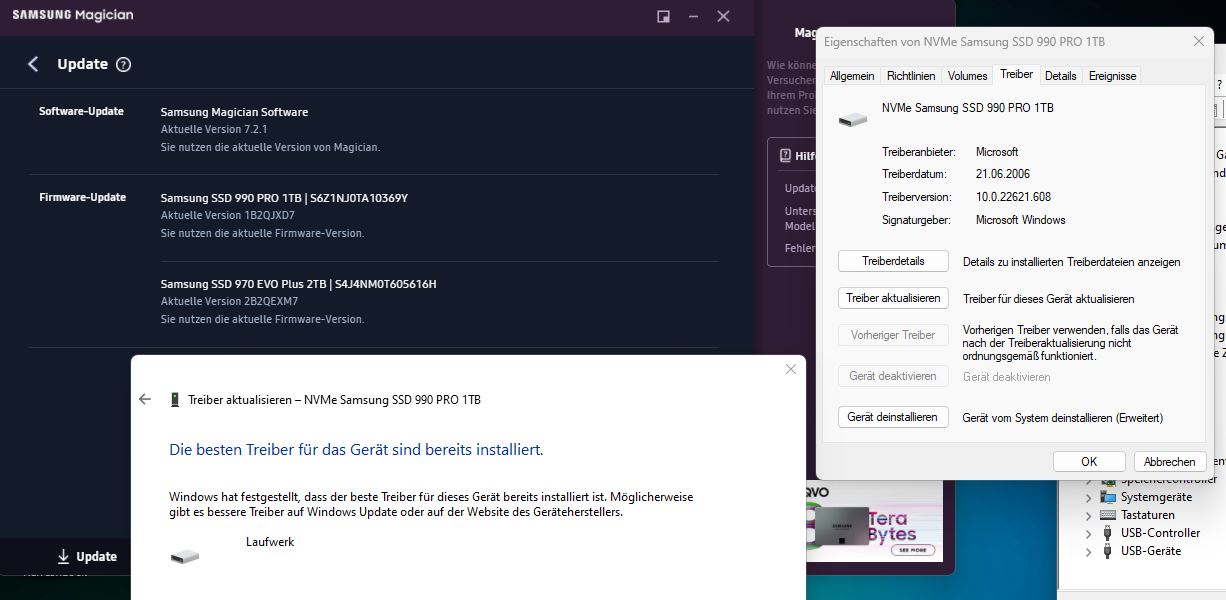Click the USB-Geräte plug icon in Device Manager
The height and width of the screenshot is (600, 1226).
click(x=1108, y=551)
